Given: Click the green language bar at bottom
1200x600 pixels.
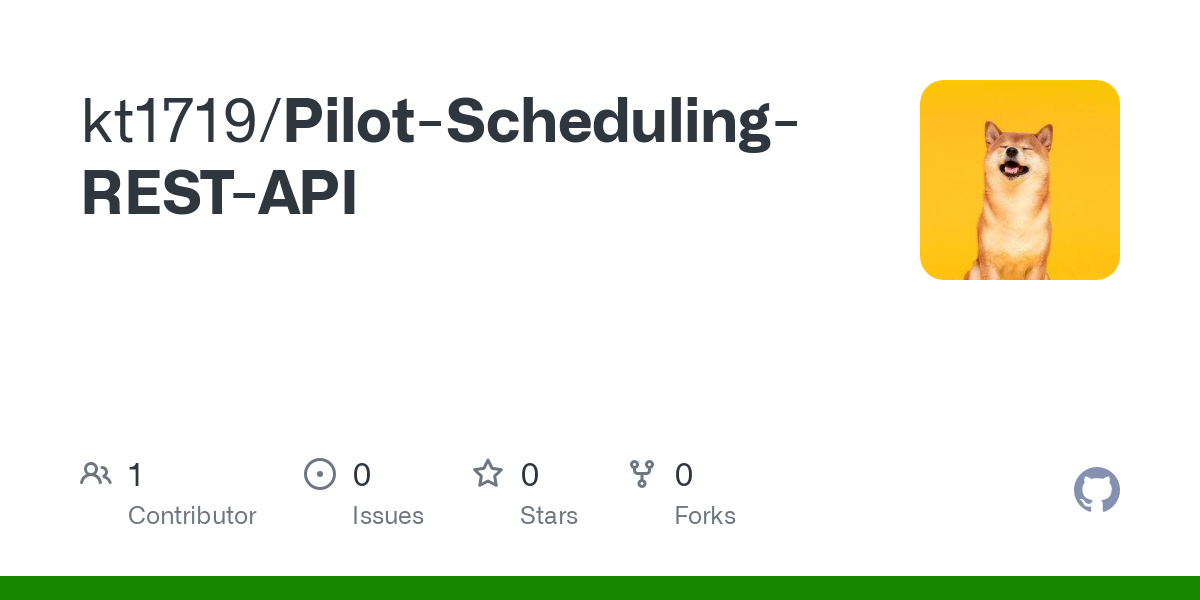Looking at the screenshot, I should pyautogui.click(x=600, y=588).
